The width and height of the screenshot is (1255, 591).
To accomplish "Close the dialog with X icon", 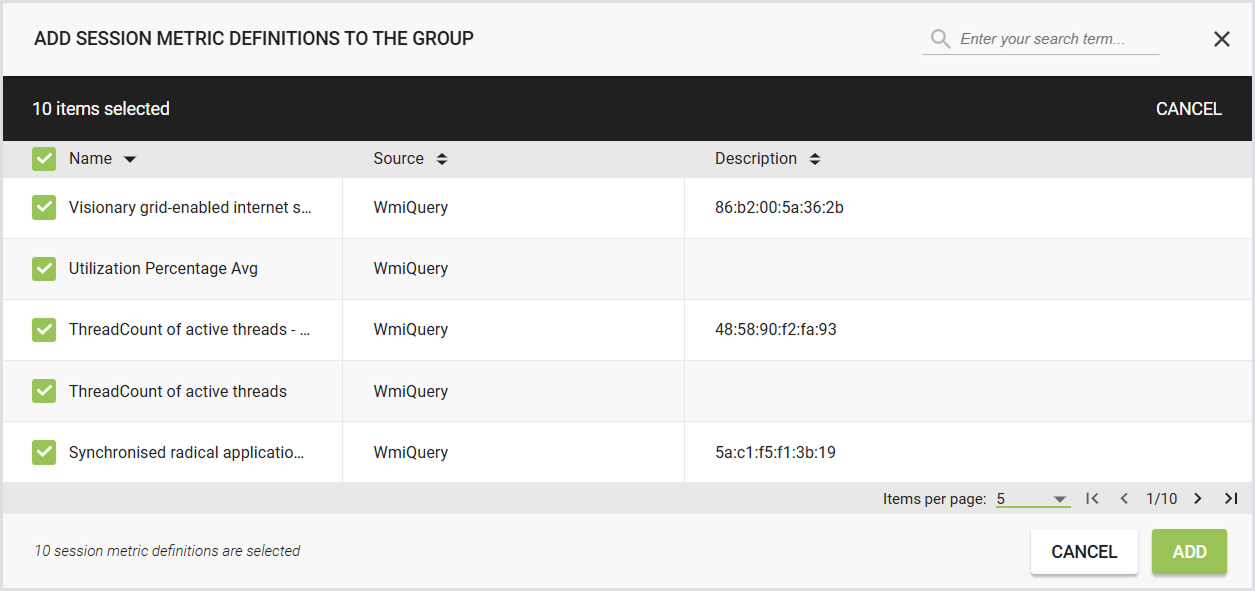I will point(1221,39).
